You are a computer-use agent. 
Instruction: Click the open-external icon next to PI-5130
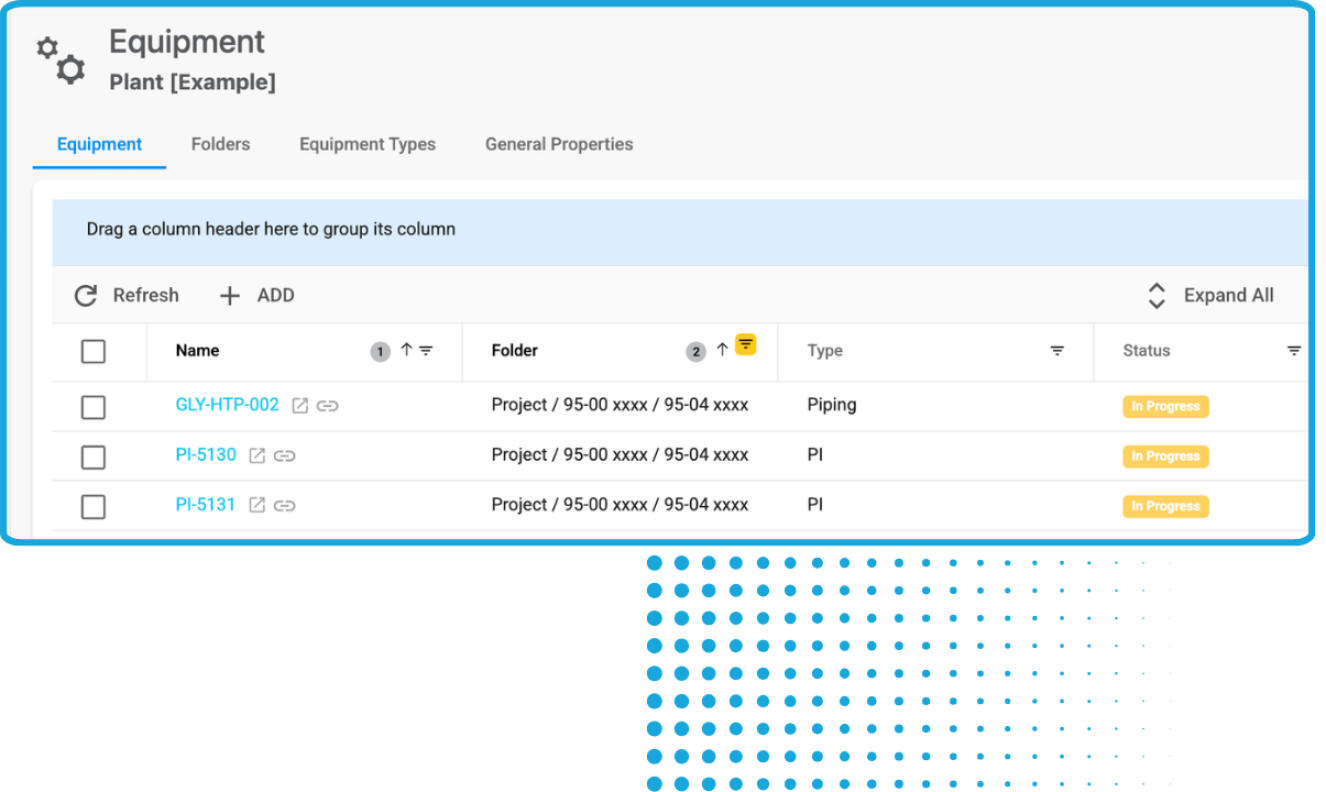coord(257,456)
